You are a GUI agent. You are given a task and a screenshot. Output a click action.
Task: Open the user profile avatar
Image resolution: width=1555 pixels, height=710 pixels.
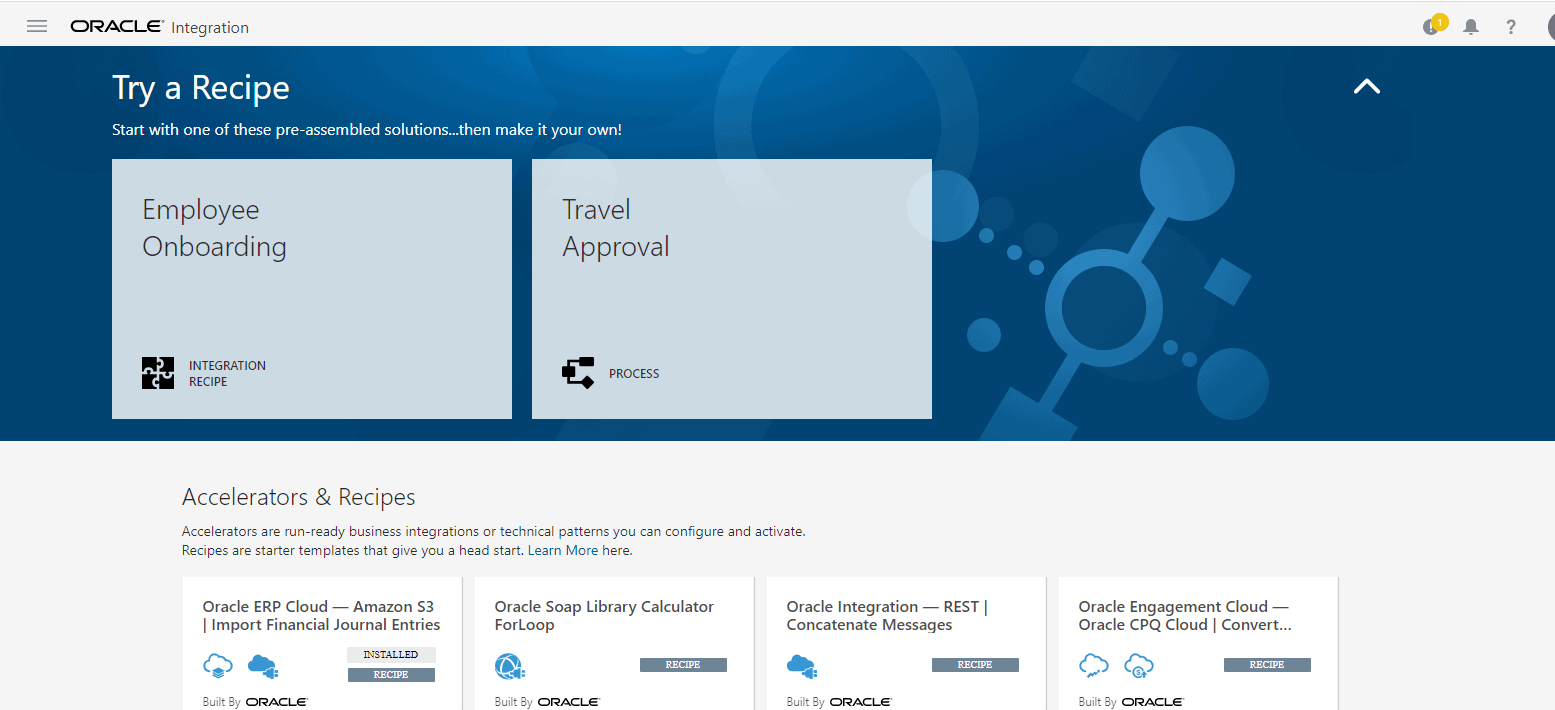point(1548,27)
